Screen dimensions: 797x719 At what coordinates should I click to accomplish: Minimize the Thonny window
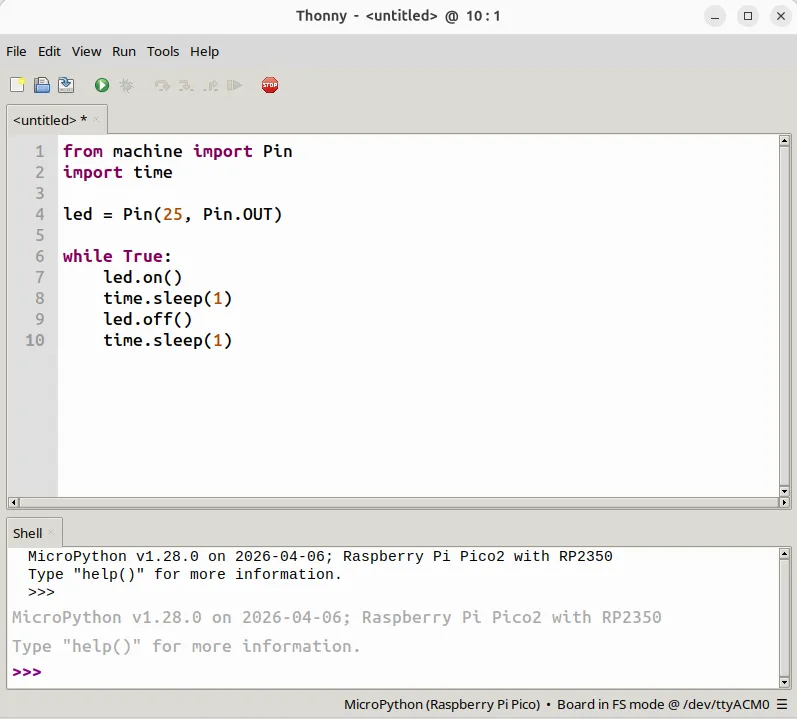click(x=715, y=16)
